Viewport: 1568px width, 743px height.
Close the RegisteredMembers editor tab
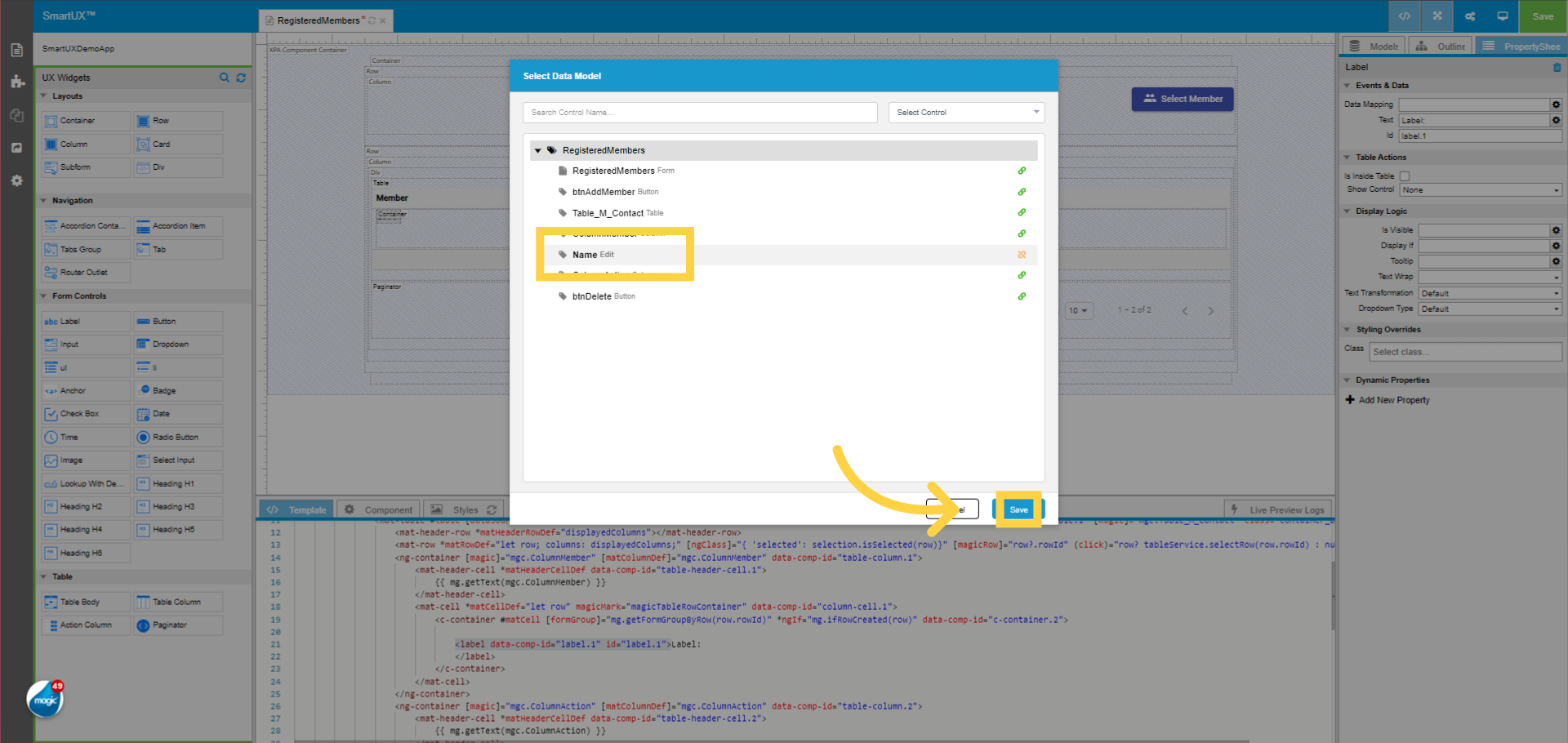tap(382, 20)
